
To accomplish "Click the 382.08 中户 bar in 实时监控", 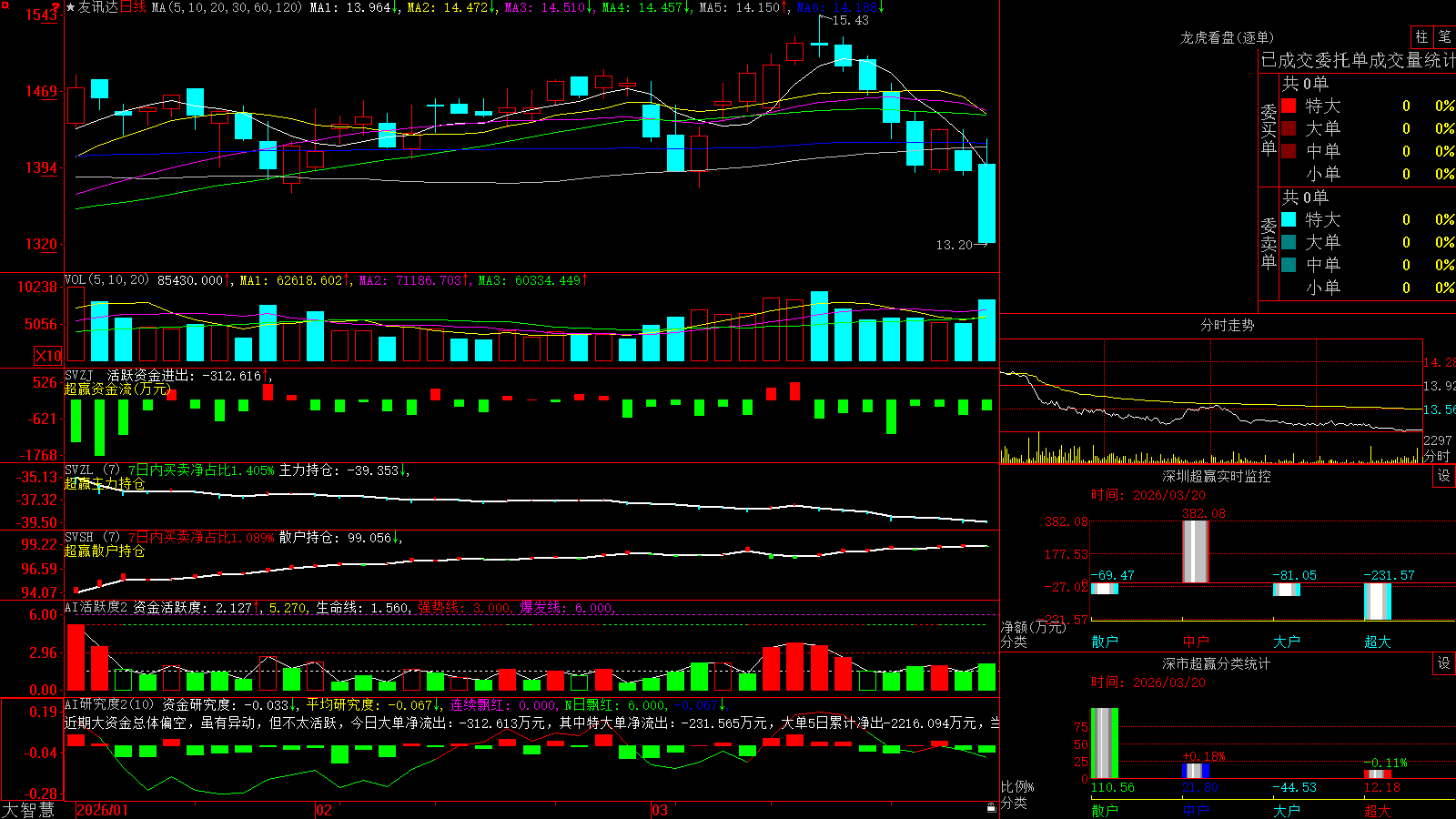I will (1196, 551).
